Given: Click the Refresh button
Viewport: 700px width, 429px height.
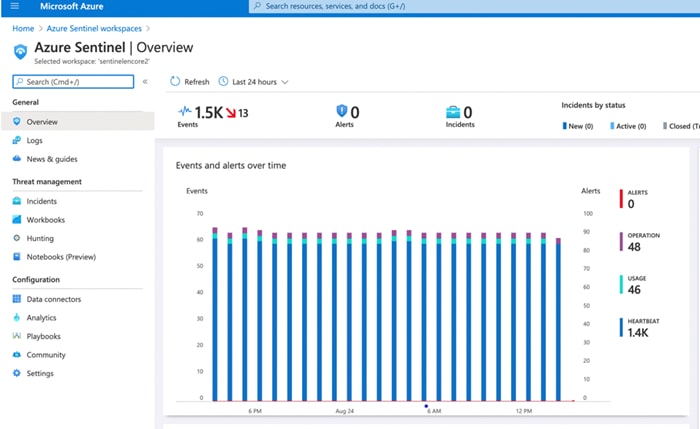Looking at the screenshot, I should pos(190,82).
